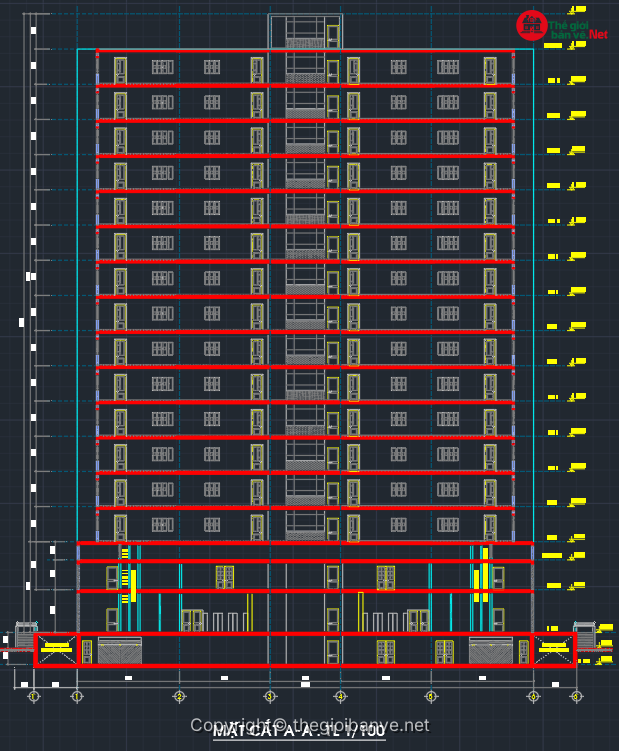The height and width of the screenshot is (751, 619).
Task: Select the MẶT CẮT A-A drawing title
Action: coord(299,732)
